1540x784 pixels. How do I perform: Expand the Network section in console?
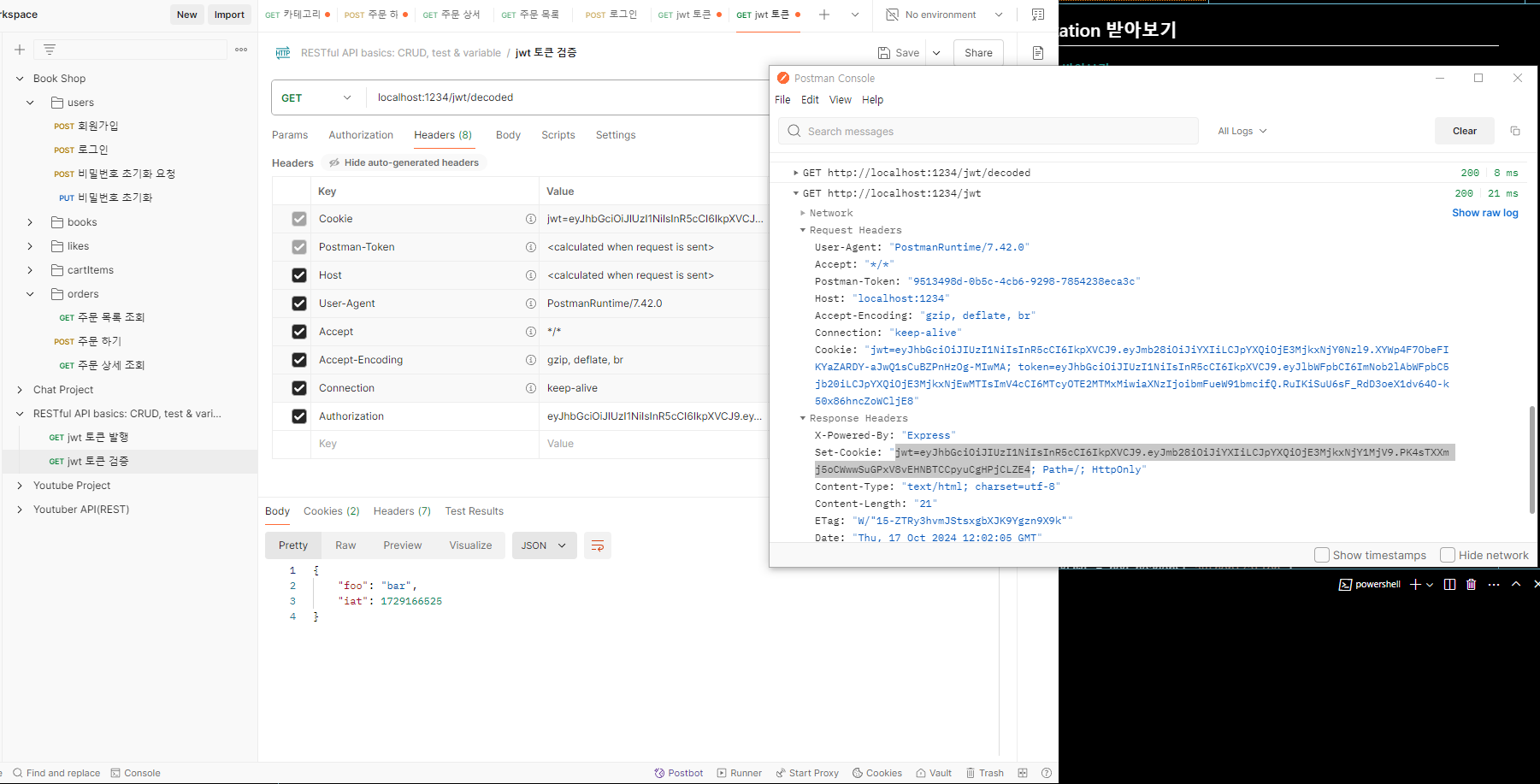tap(803, 213)
